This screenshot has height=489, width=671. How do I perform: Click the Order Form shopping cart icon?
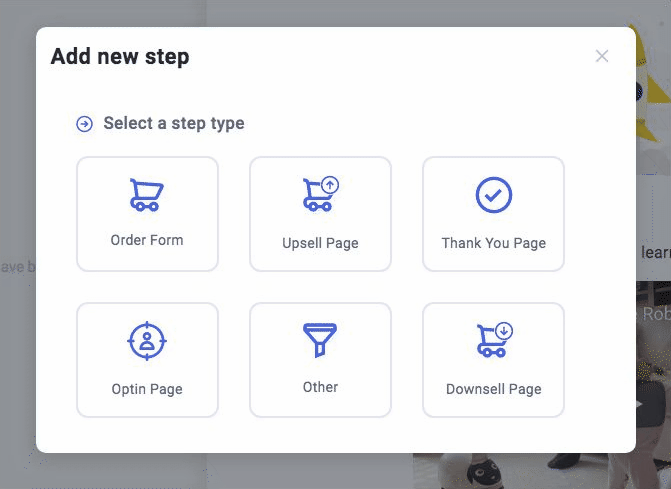(x=147, y=195)
